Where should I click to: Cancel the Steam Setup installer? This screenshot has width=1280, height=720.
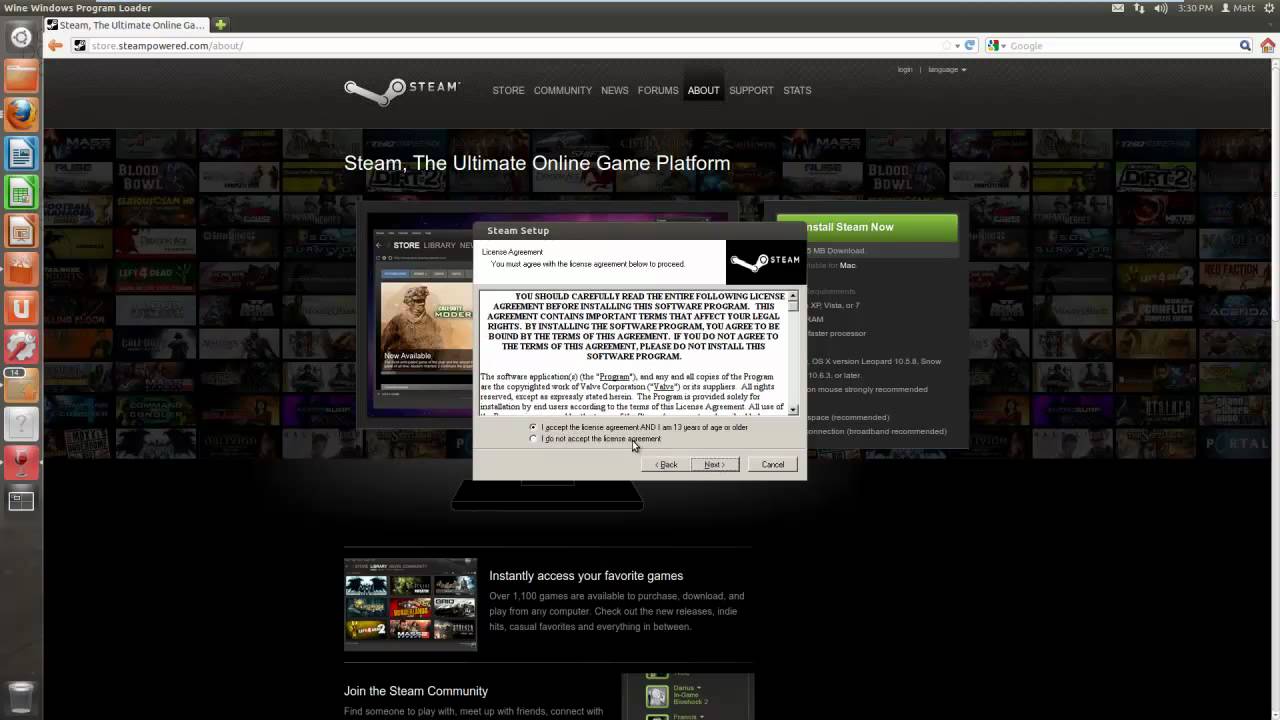tap(773, 464)
